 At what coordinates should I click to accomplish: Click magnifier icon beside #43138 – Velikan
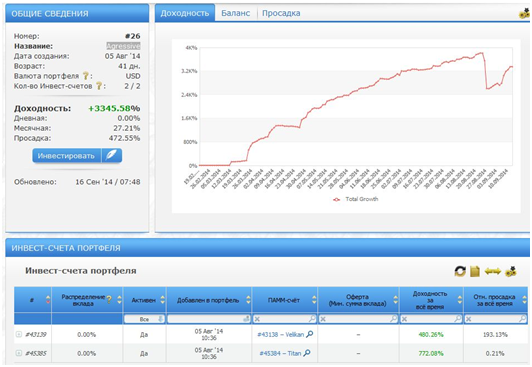(x=309, y=334)
